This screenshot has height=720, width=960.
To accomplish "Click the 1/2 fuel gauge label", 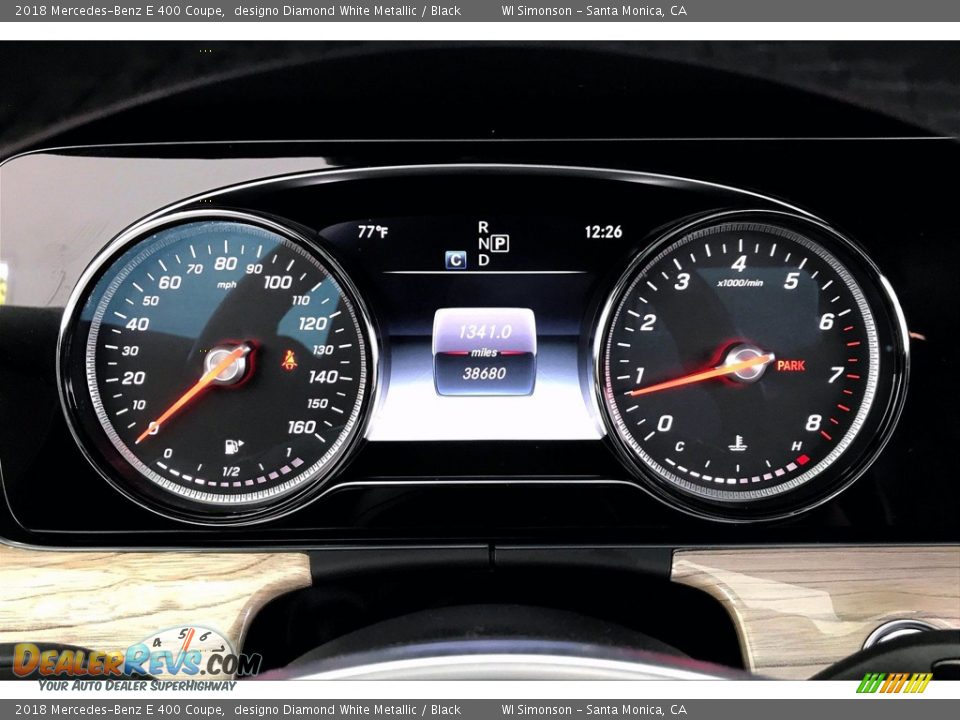I will coord(231,471).
